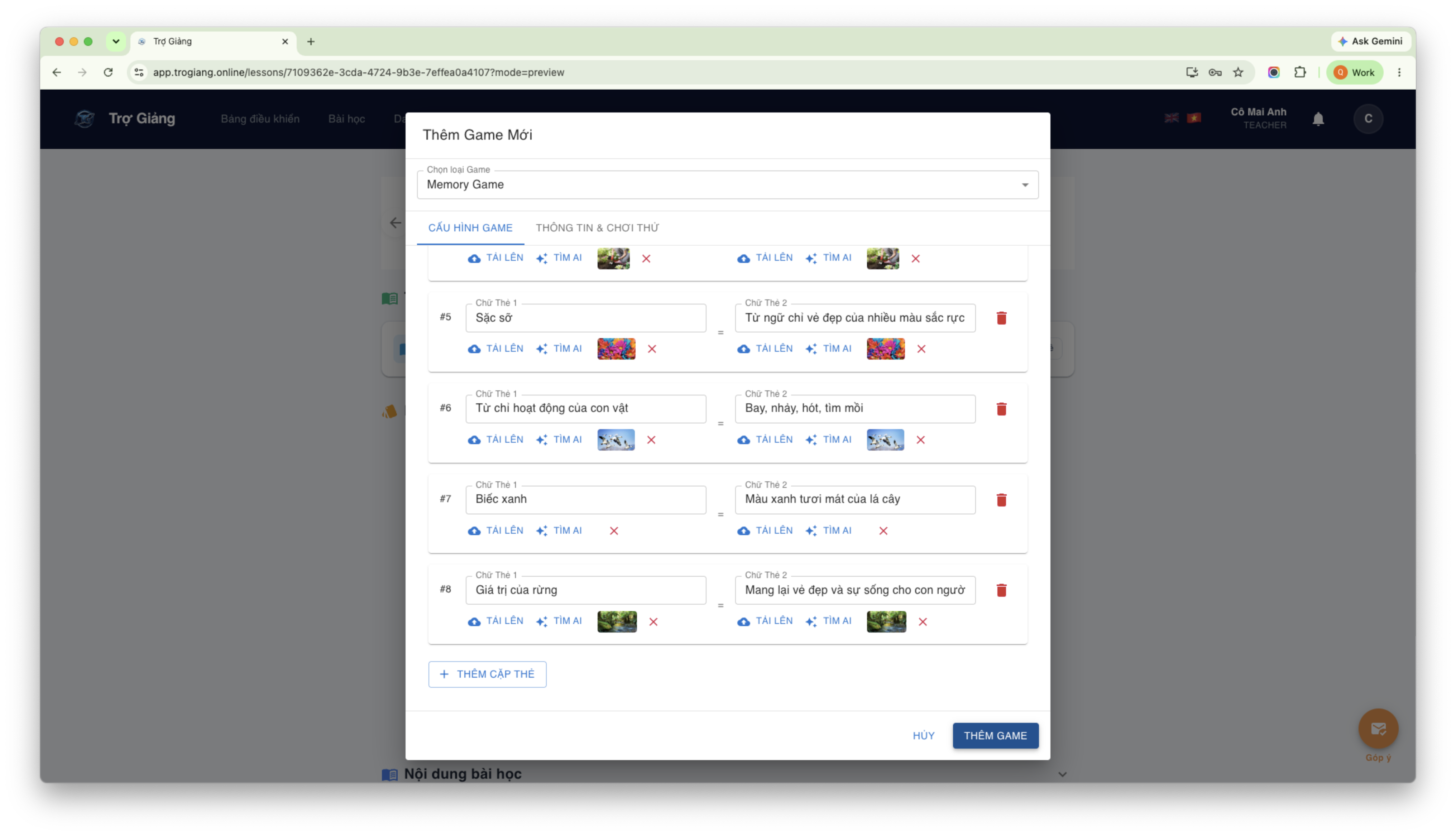1456x836 pixels.
Task: Upload image for 'Sặc sỡ' card
Action: coord(495,349)
